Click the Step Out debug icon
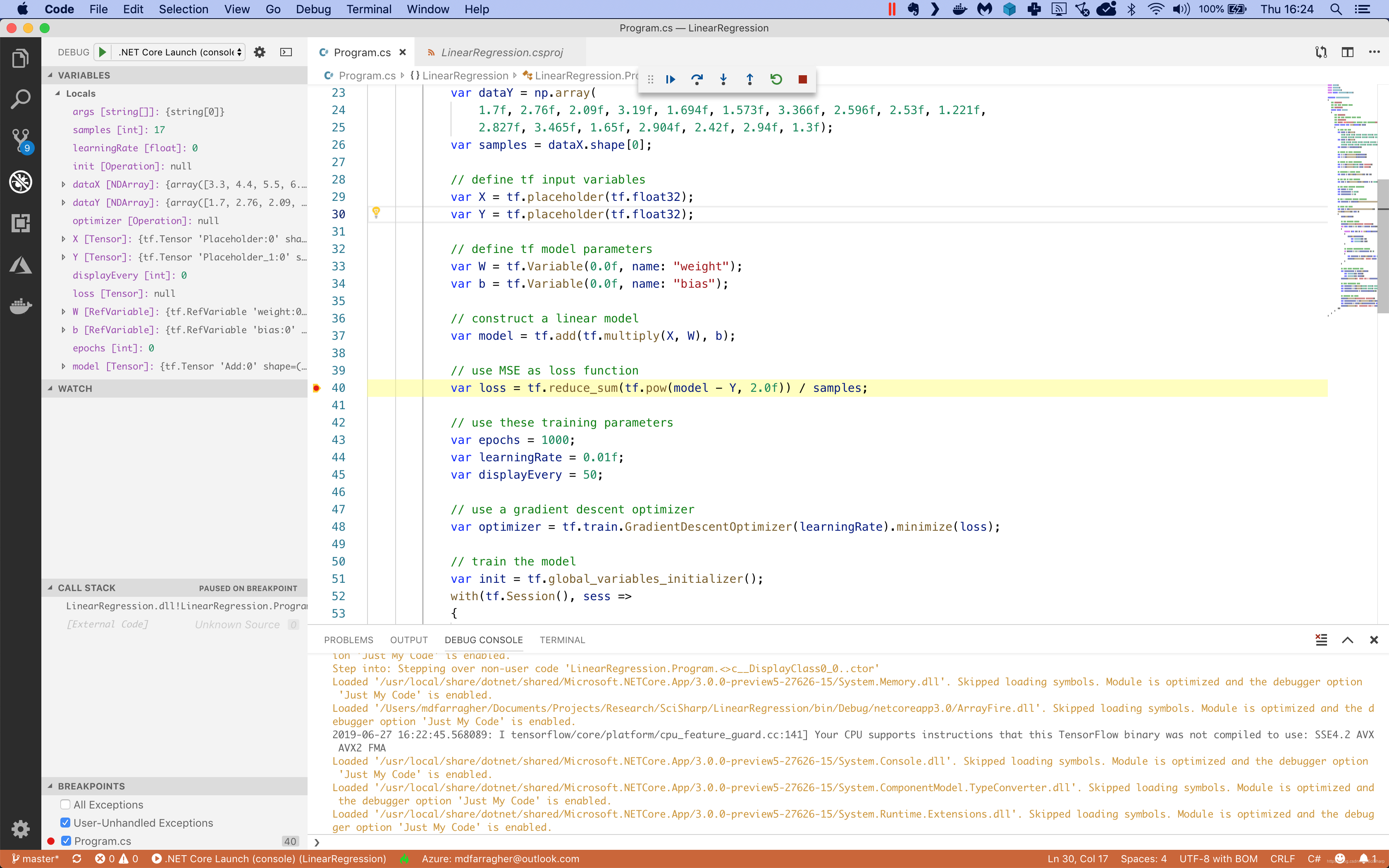Screen dimensions: 1389x868 click(749, 79)
